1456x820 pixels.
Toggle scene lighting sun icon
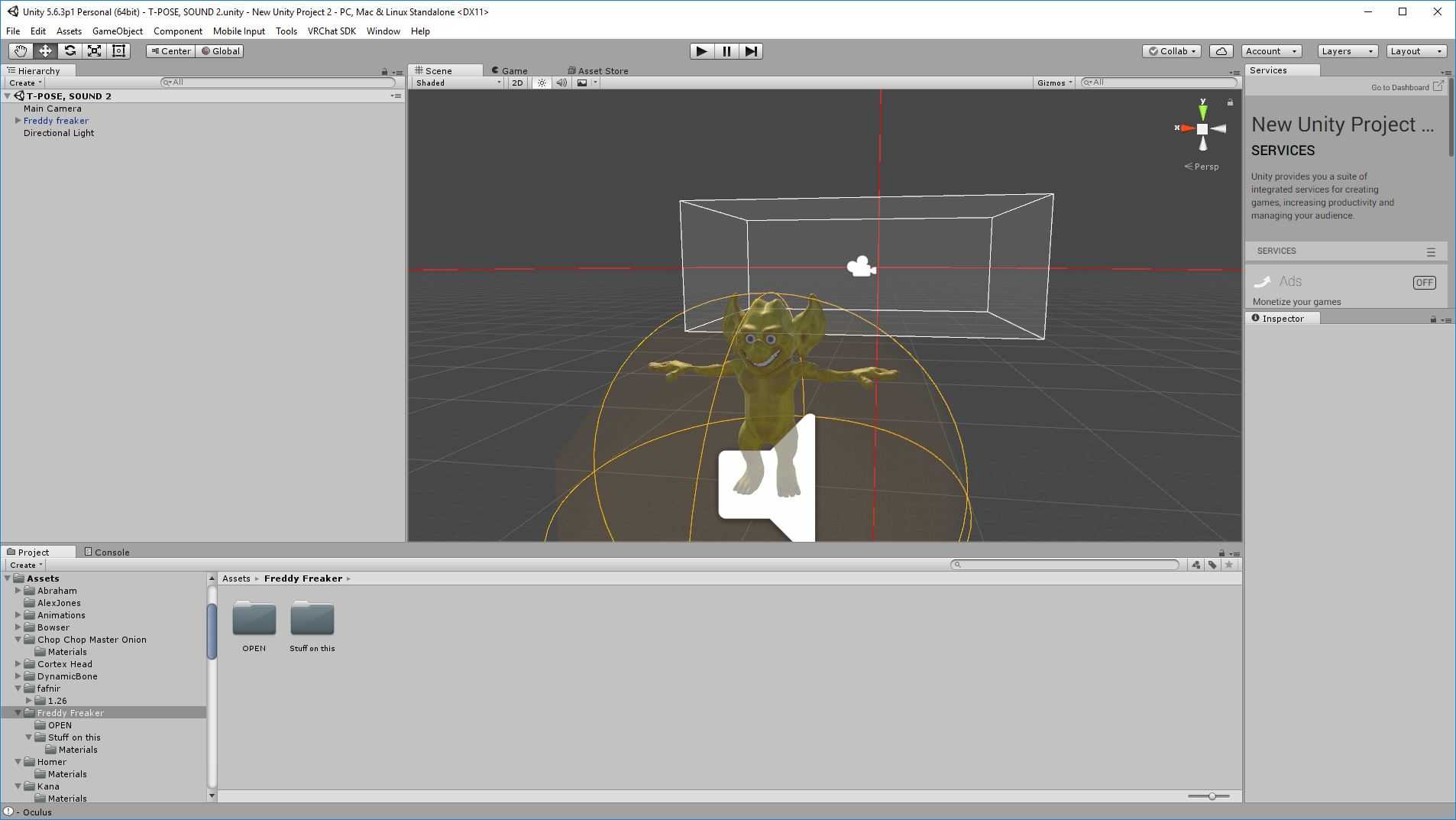point(542,83)
